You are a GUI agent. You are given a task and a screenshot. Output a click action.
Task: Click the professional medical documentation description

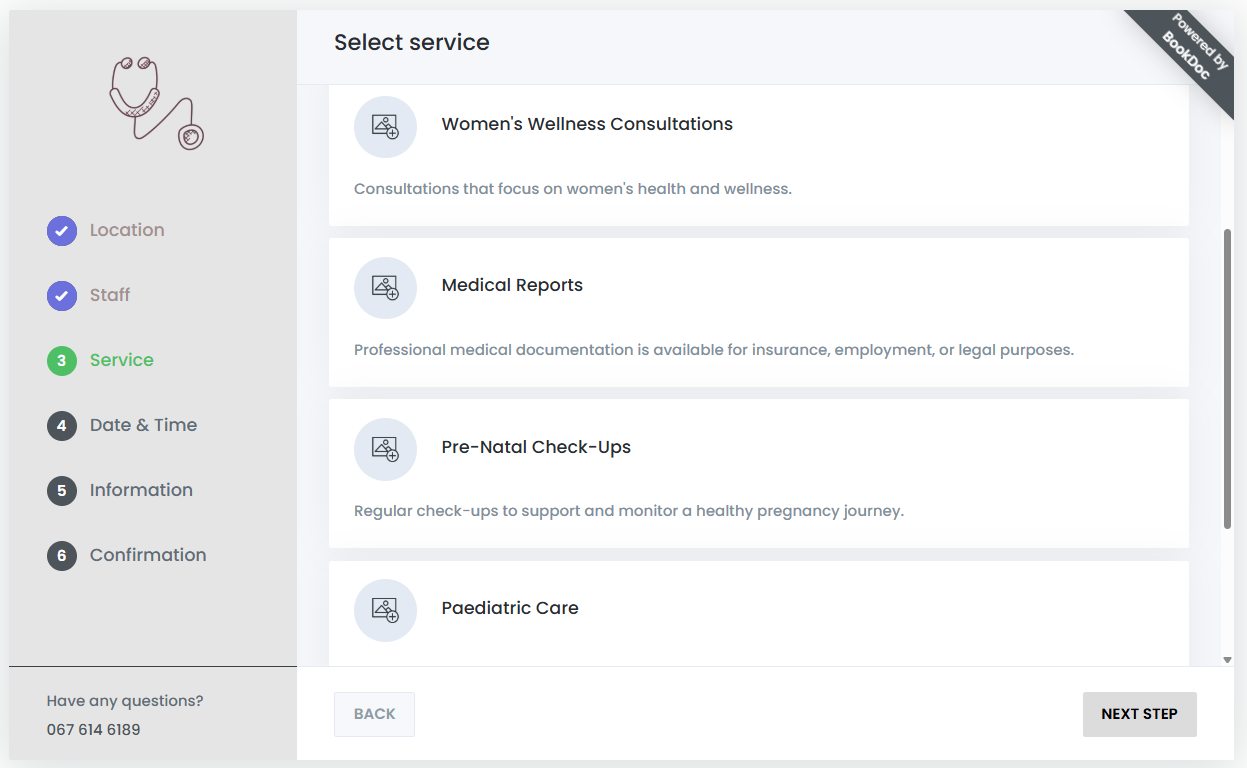coord(714,351)
